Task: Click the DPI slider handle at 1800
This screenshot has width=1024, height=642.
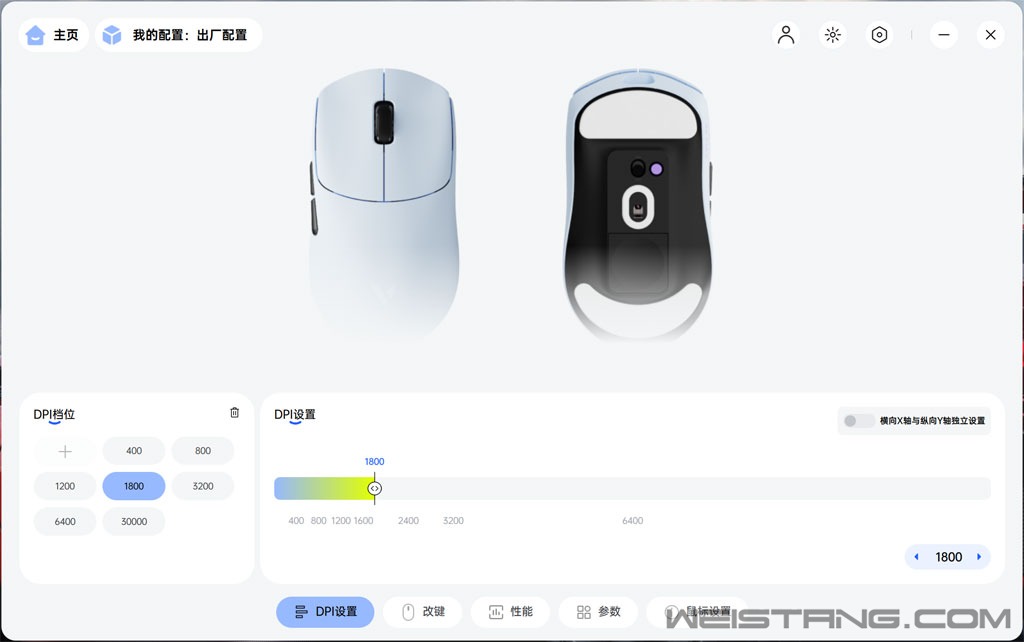Action: [x=374, y=489]
